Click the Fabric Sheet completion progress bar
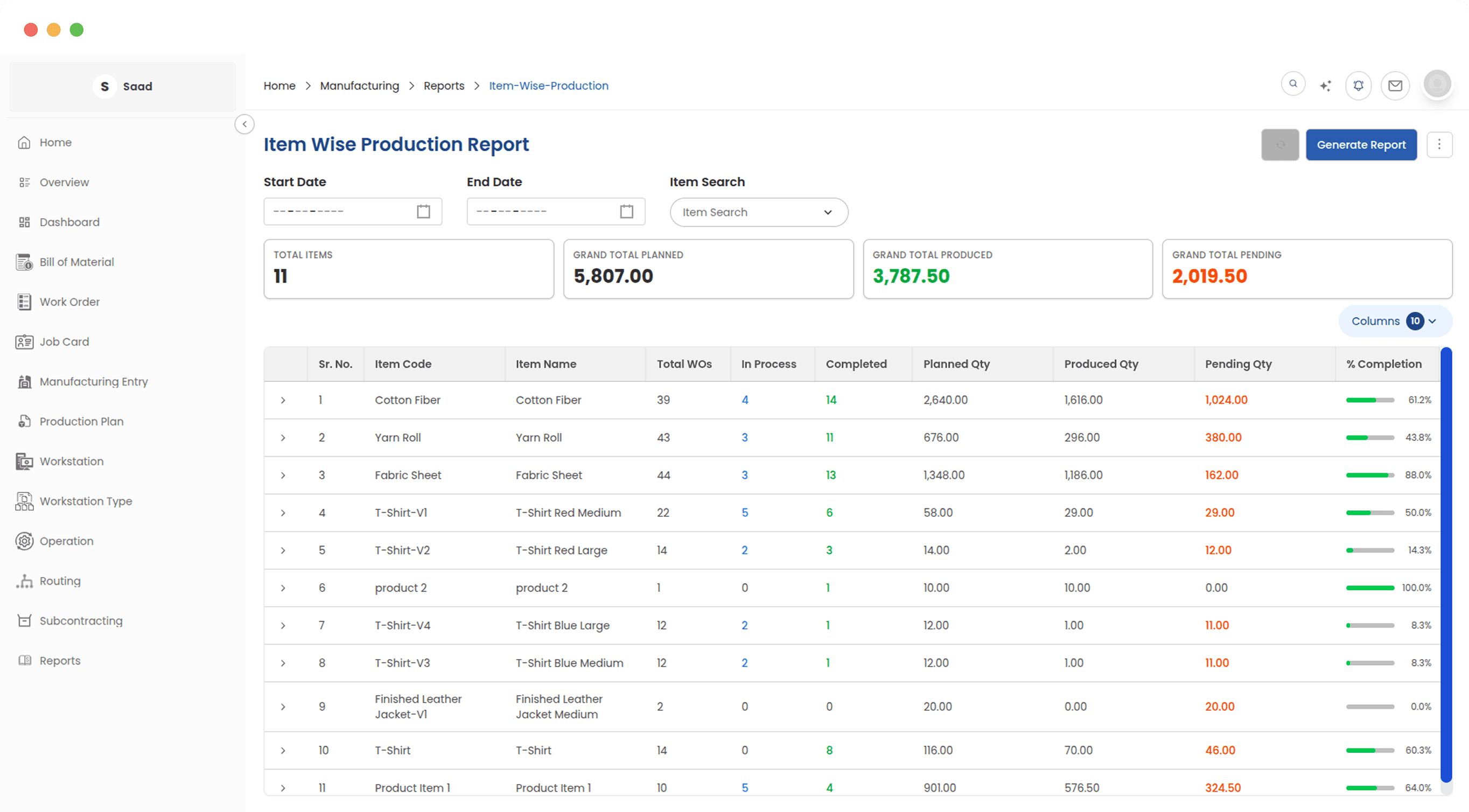Screen dimensions: 1469x812 [x=1370, y=474]
